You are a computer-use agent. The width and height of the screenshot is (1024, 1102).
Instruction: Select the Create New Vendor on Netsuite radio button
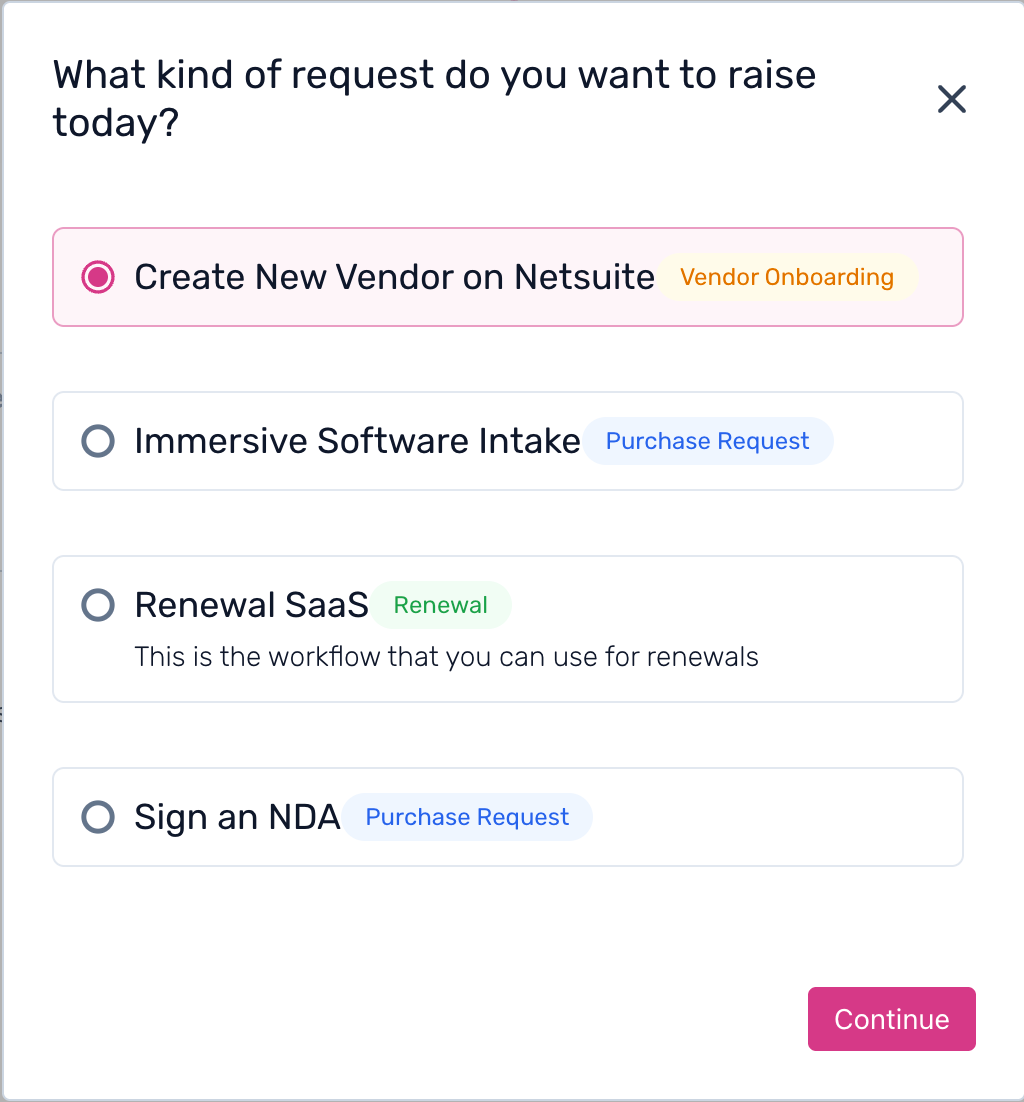point(98,277)
